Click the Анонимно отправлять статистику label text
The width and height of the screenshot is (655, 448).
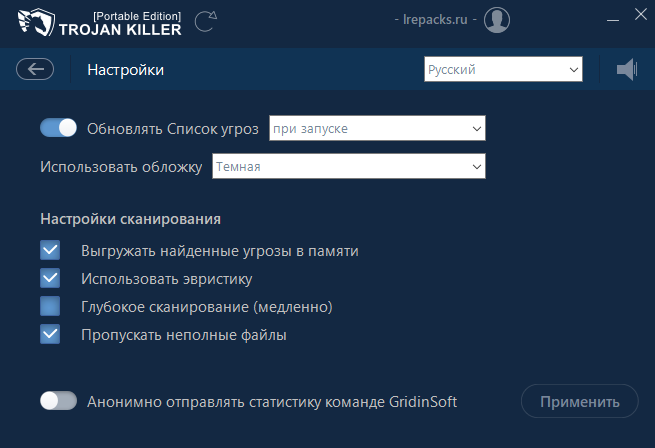tap(272, 402)
